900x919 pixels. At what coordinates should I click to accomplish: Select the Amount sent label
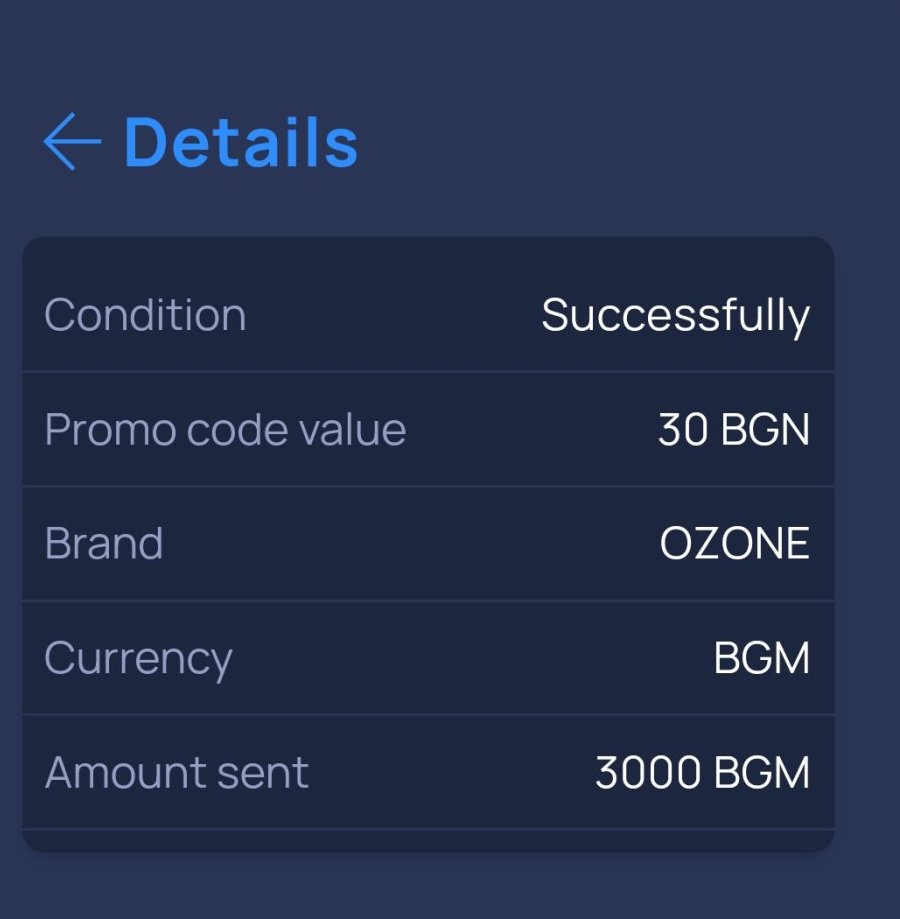tap(177, 773)
